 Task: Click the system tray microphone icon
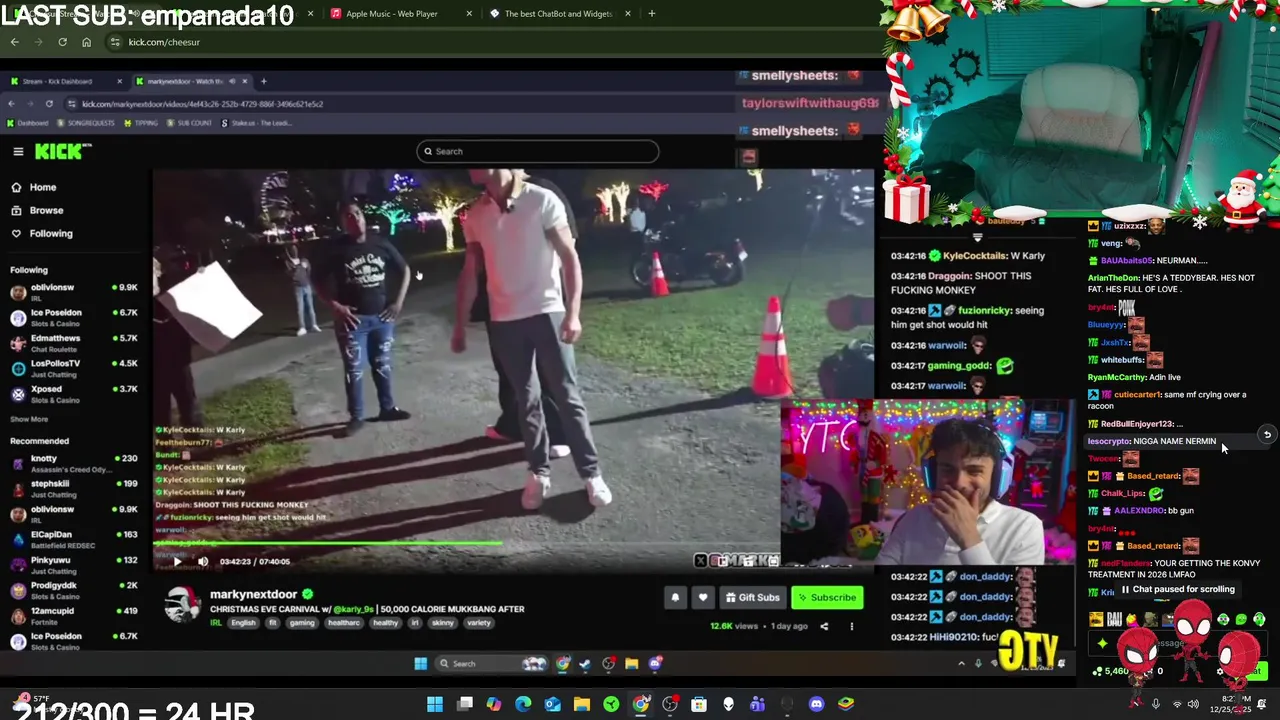point(1156,704)
